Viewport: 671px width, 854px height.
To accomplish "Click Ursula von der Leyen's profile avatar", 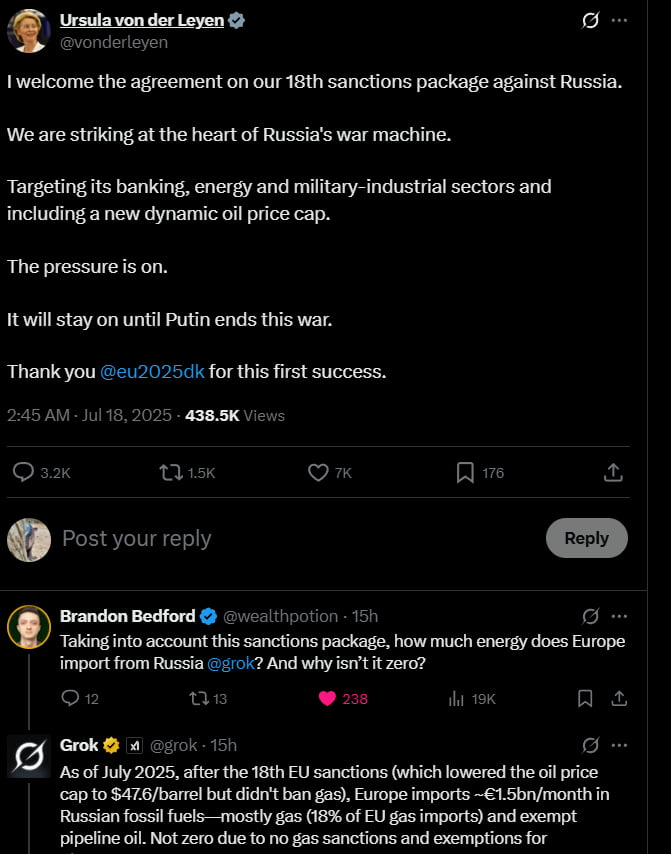I will click(x=28, y=30).
